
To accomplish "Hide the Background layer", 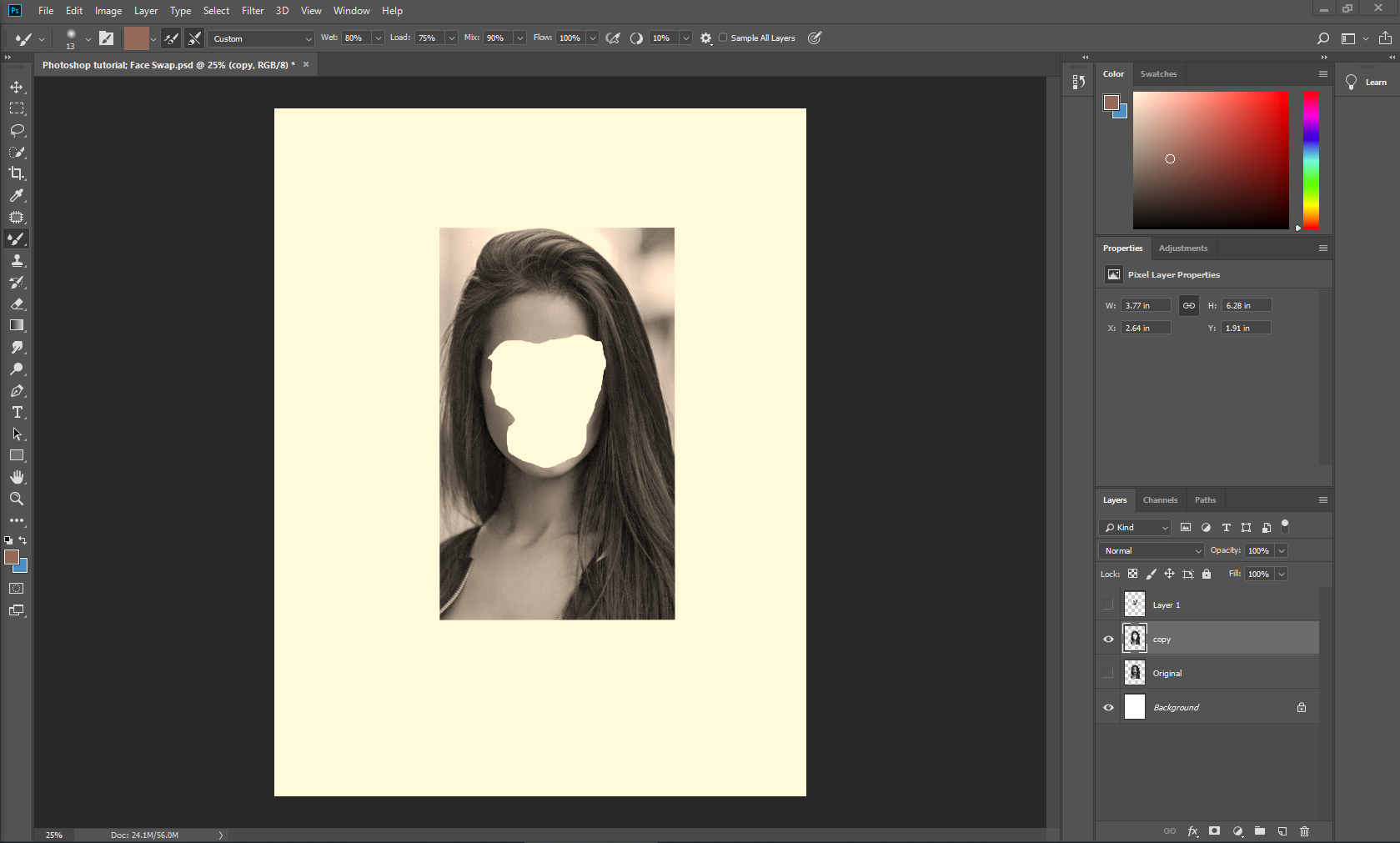I will pos(1108,707).
